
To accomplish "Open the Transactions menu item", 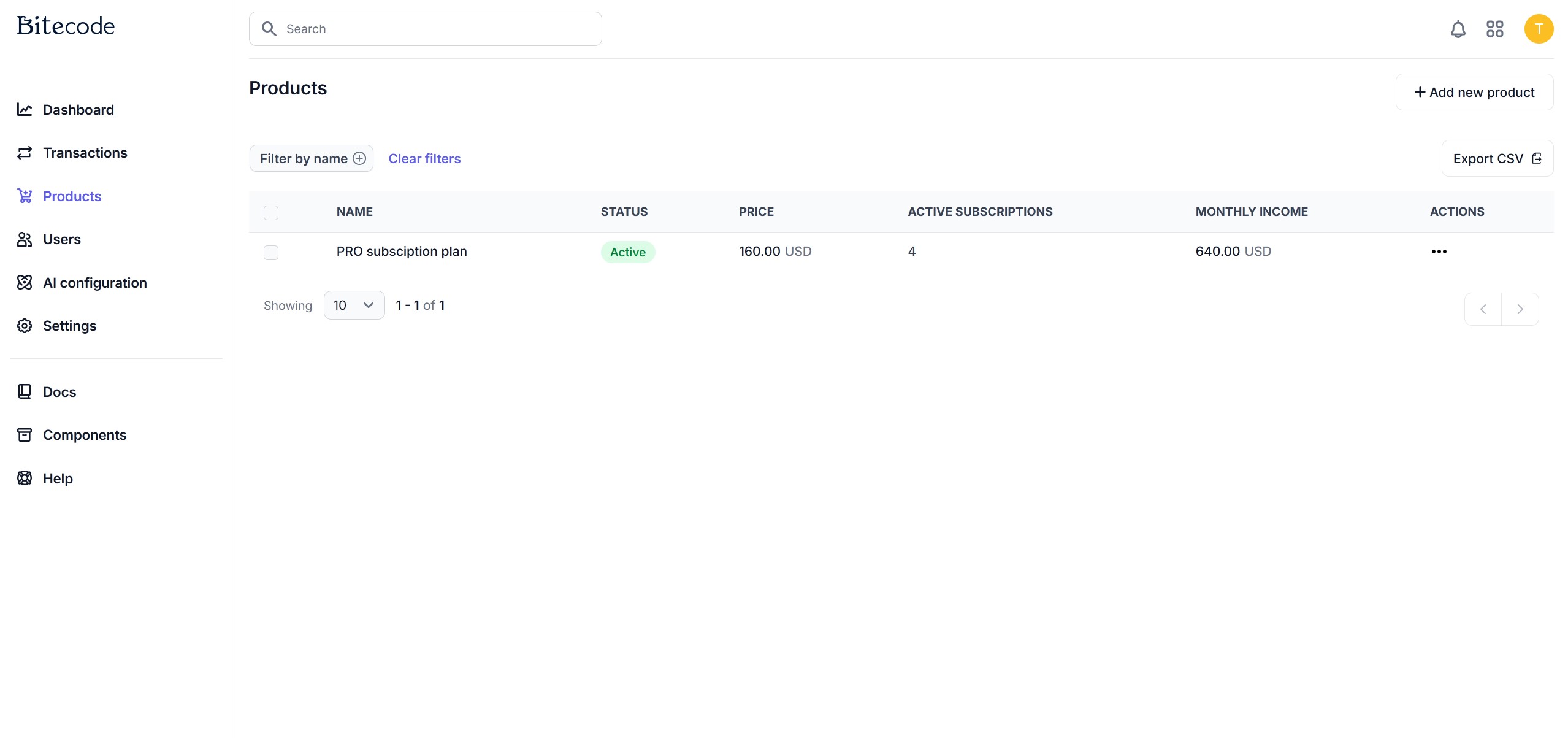I will pos(85,153).
